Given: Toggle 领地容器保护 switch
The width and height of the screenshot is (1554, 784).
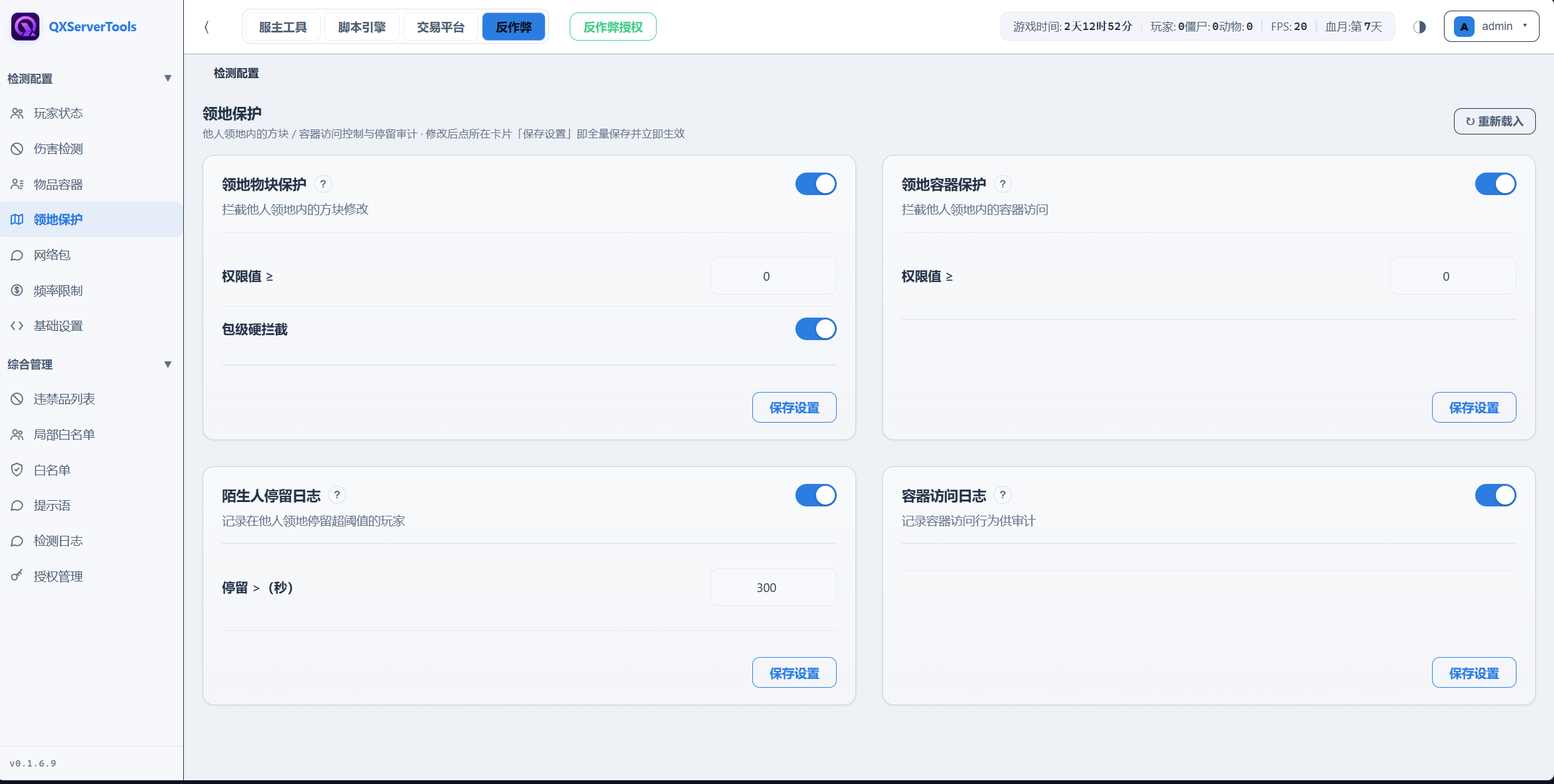Looking at the screenshot, I should 1495,184.
